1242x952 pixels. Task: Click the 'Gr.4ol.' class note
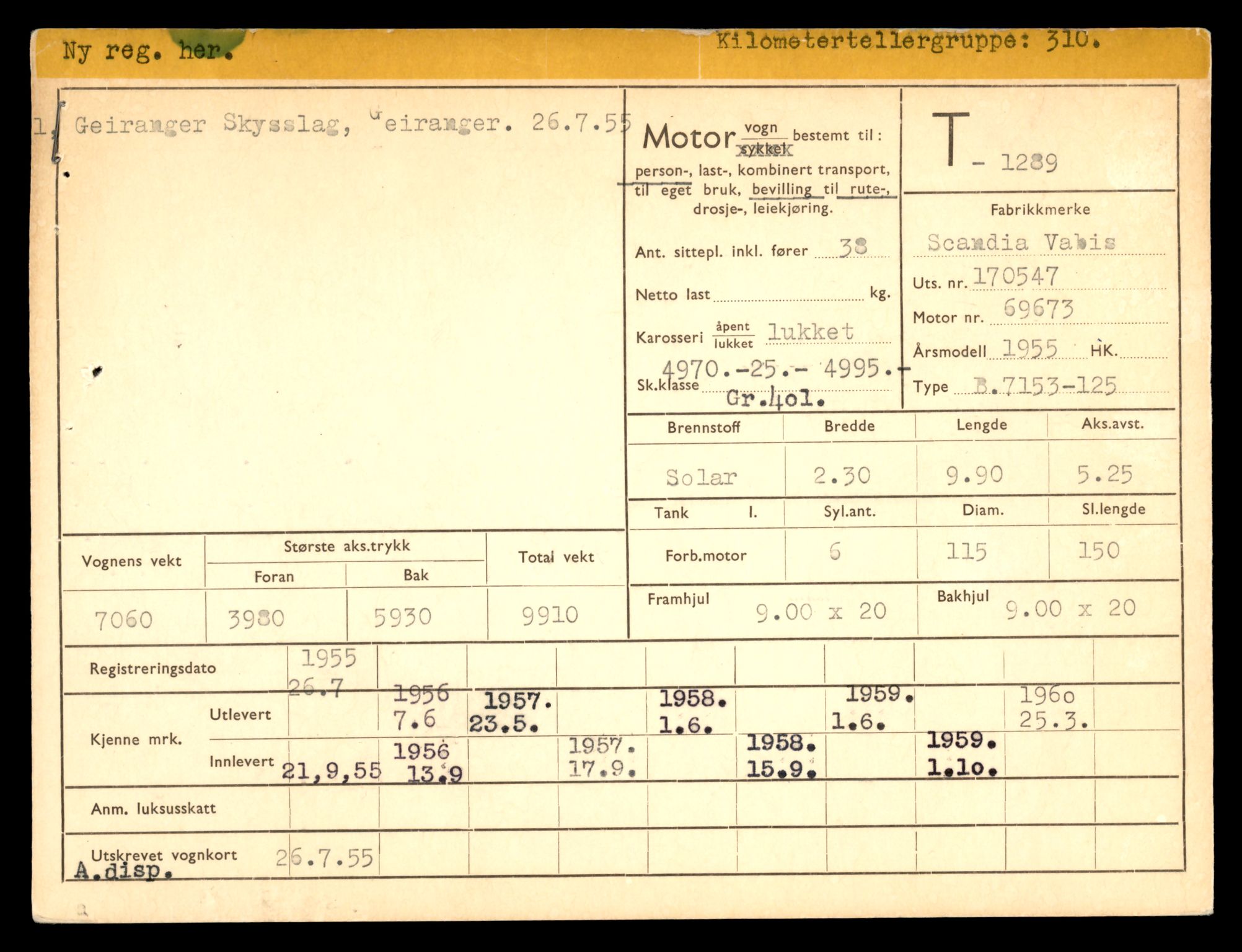tap(775, 399)
